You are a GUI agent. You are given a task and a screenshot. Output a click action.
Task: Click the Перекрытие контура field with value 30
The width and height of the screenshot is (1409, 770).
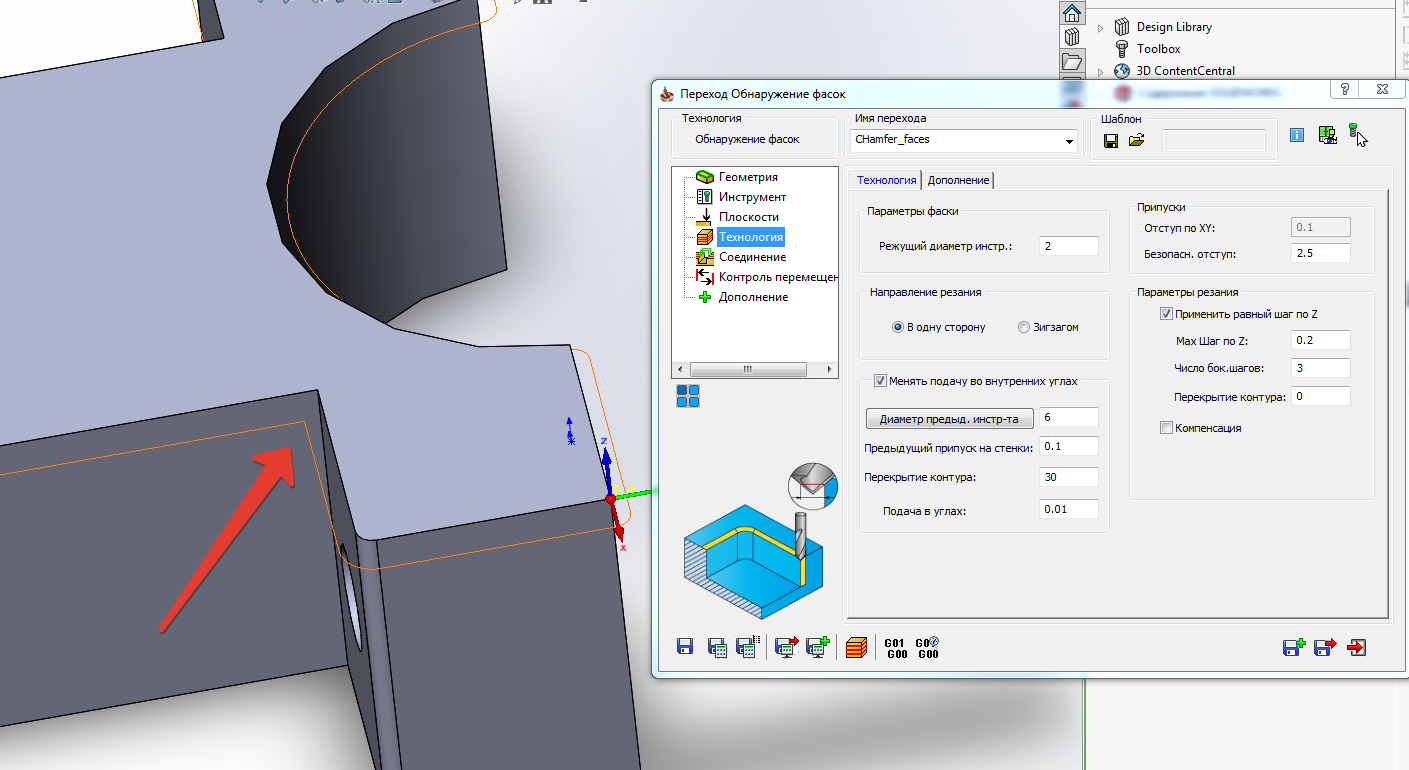pyautogui.click(x=1069, y=477)
